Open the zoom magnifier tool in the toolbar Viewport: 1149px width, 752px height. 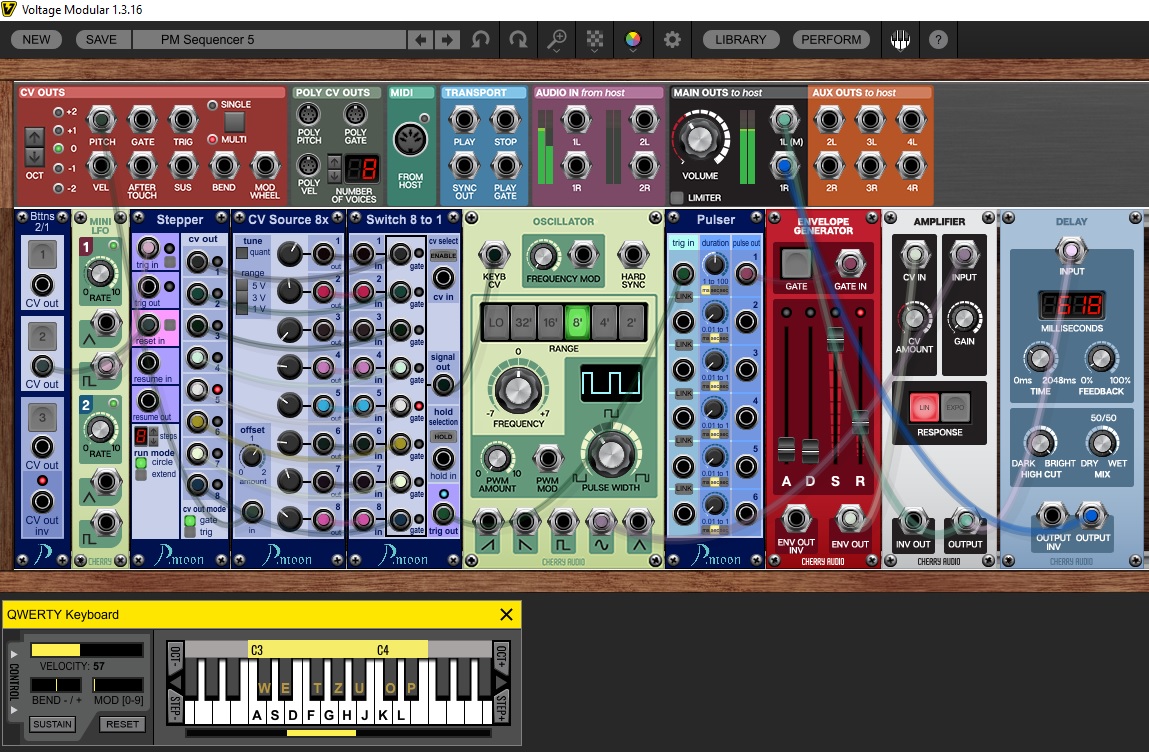[557, 40]
